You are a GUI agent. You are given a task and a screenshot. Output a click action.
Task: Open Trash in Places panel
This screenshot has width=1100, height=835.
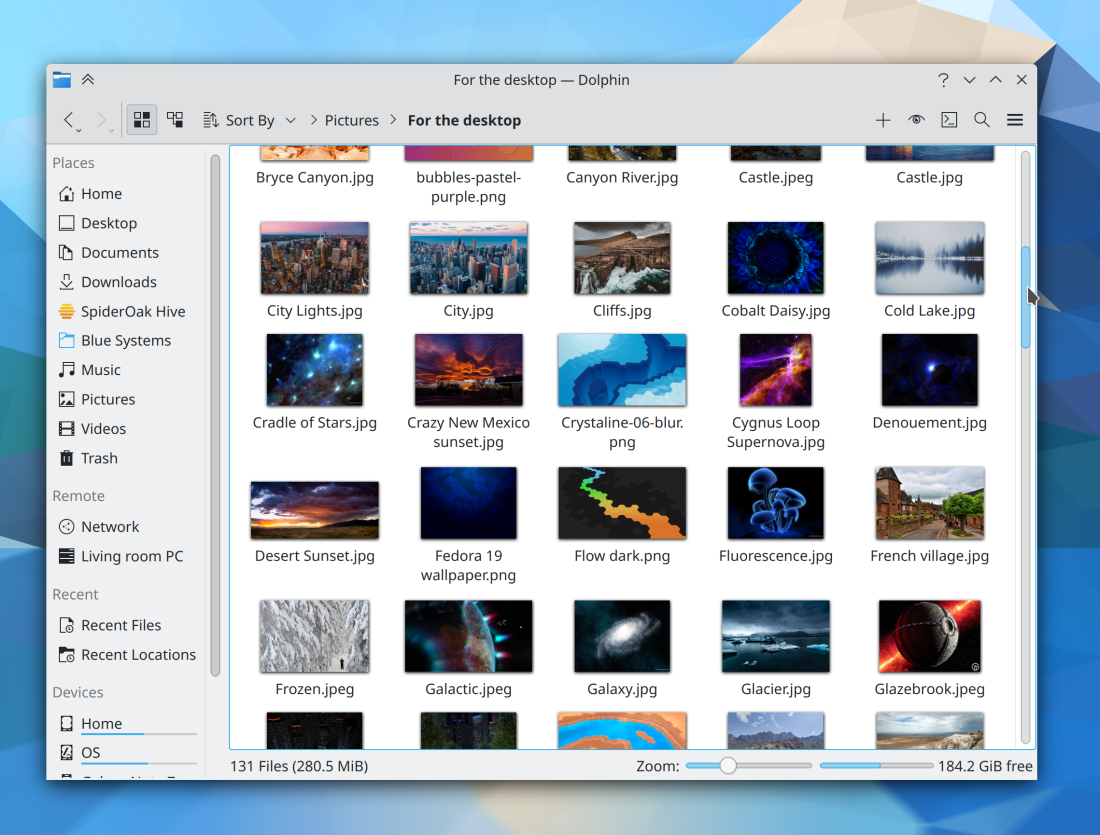tap(99, 458)
